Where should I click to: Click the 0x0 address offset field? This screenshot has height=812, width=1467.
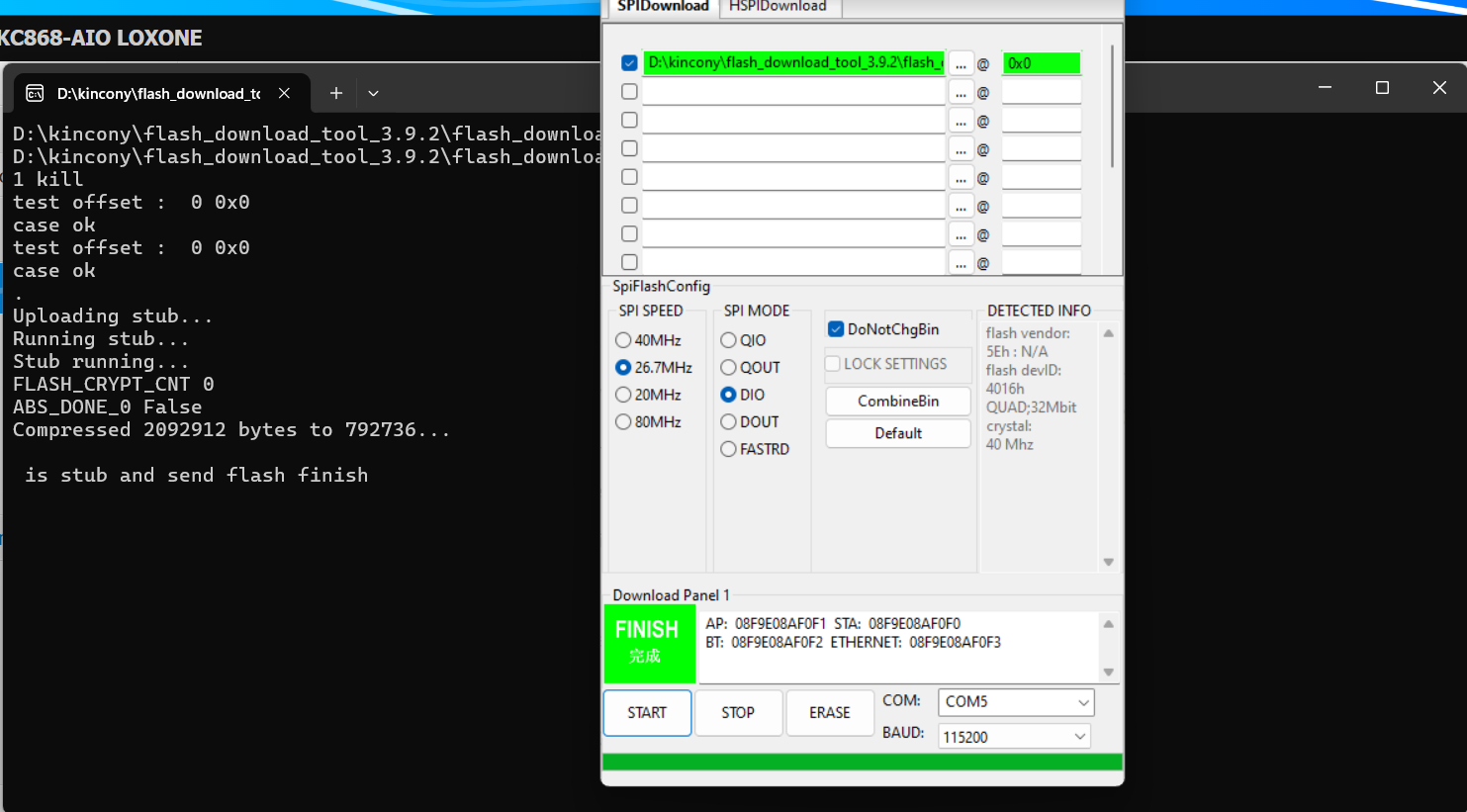click(1041, 63)
